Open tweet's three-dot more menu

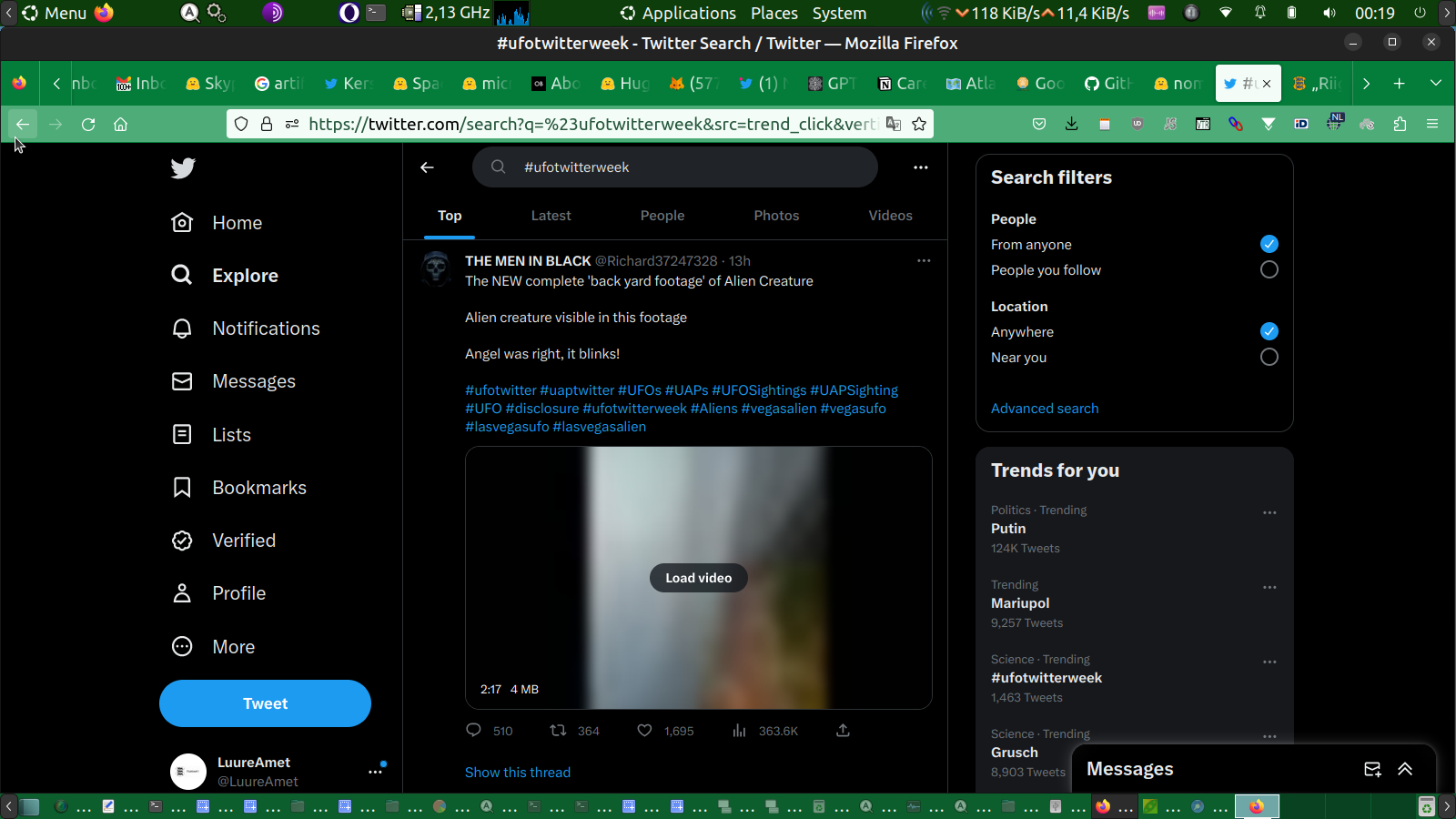pos(924,260)
